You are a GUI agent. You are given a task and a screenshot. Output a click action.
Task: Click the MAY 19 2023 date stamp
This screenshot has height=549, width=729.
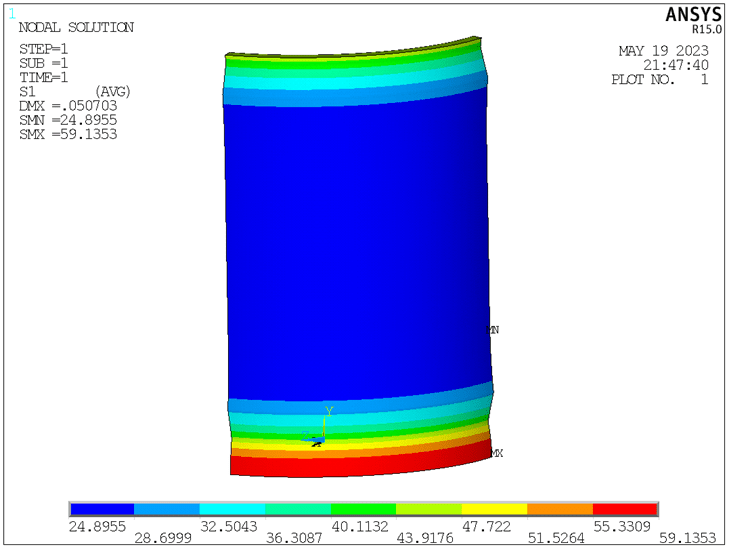coord(663,51)
